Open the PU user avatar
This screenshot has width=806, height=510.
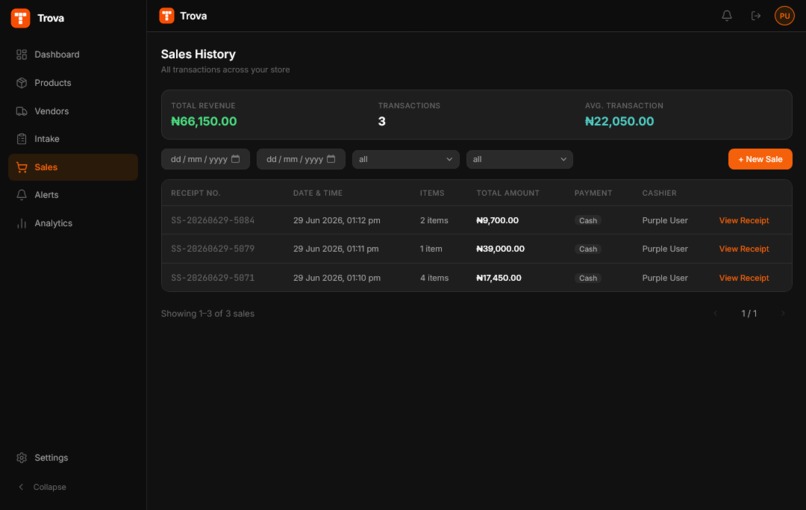click(784, 16)
